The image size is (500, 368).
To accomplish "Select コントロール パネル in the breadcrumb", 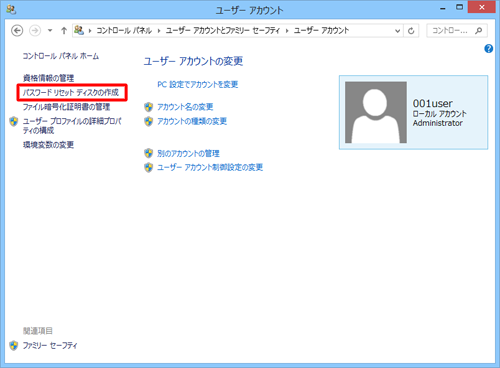I will coord(124,31).
